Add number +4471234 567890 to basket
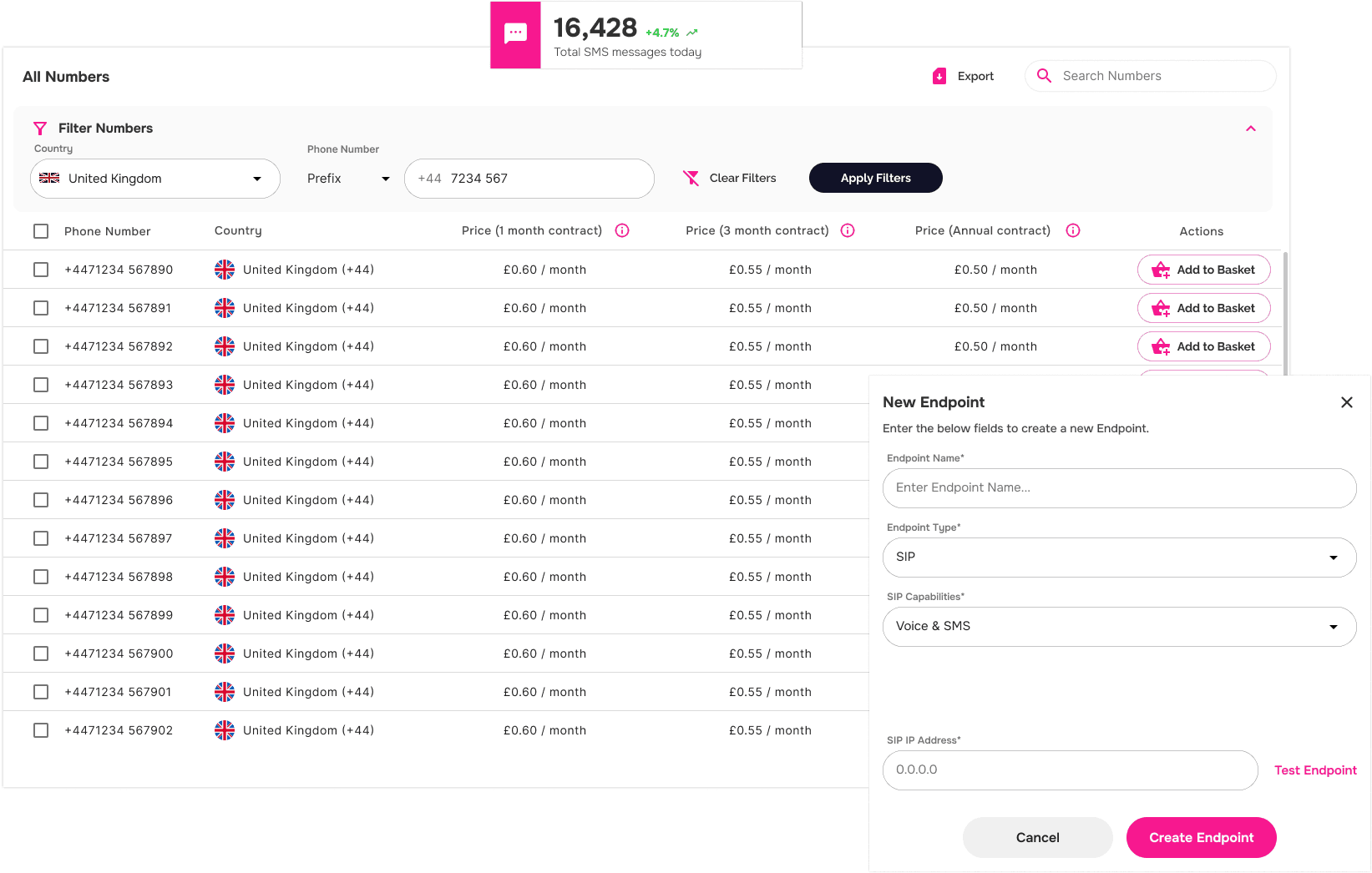Image resolution: width=1372 pixels, height=873 pixels. pyautogui.click(x=1204, y=270)
